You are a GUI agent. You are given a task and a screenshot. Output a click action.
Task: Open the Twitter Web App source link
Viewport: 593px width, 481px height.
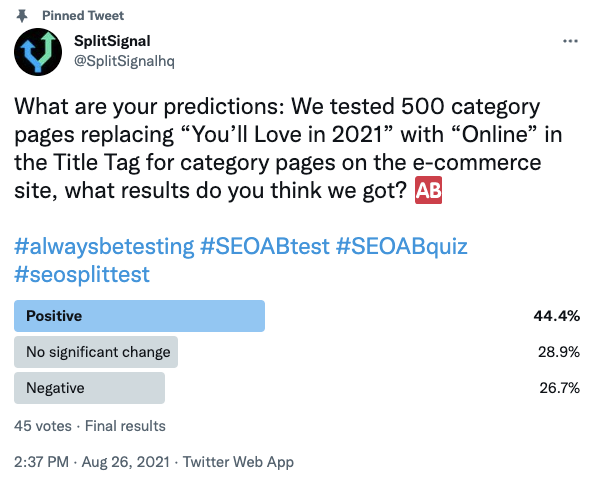(238, 462)
